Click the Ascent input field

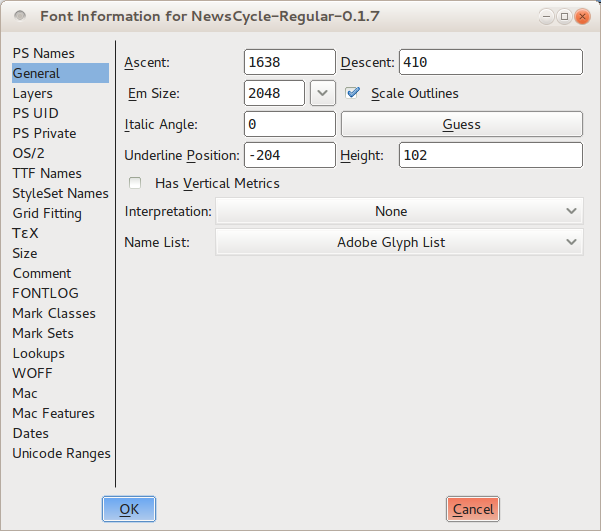[289, 62]
